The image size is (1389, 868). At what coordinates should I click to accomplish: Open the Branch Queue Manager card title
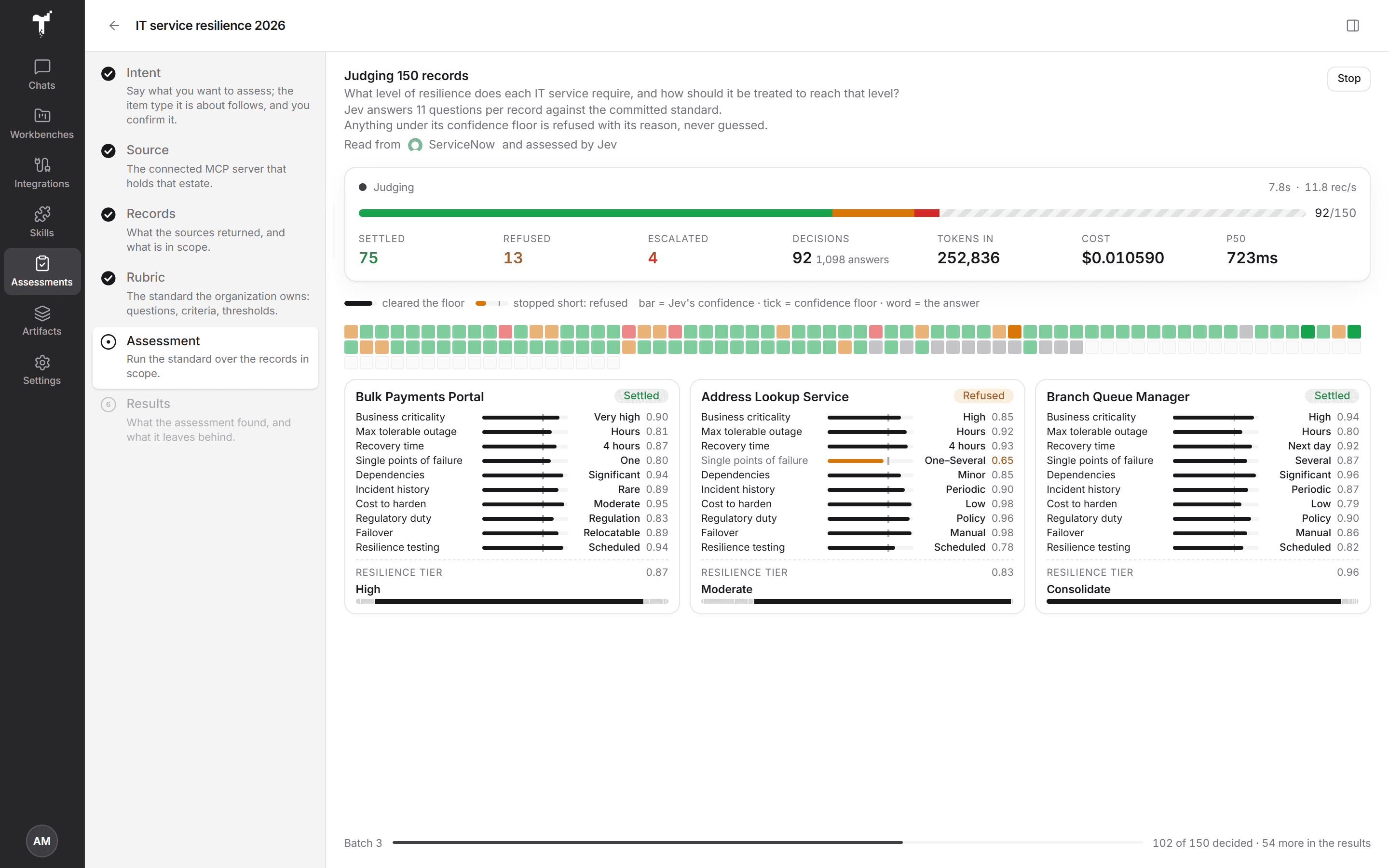pos(1117,397)
